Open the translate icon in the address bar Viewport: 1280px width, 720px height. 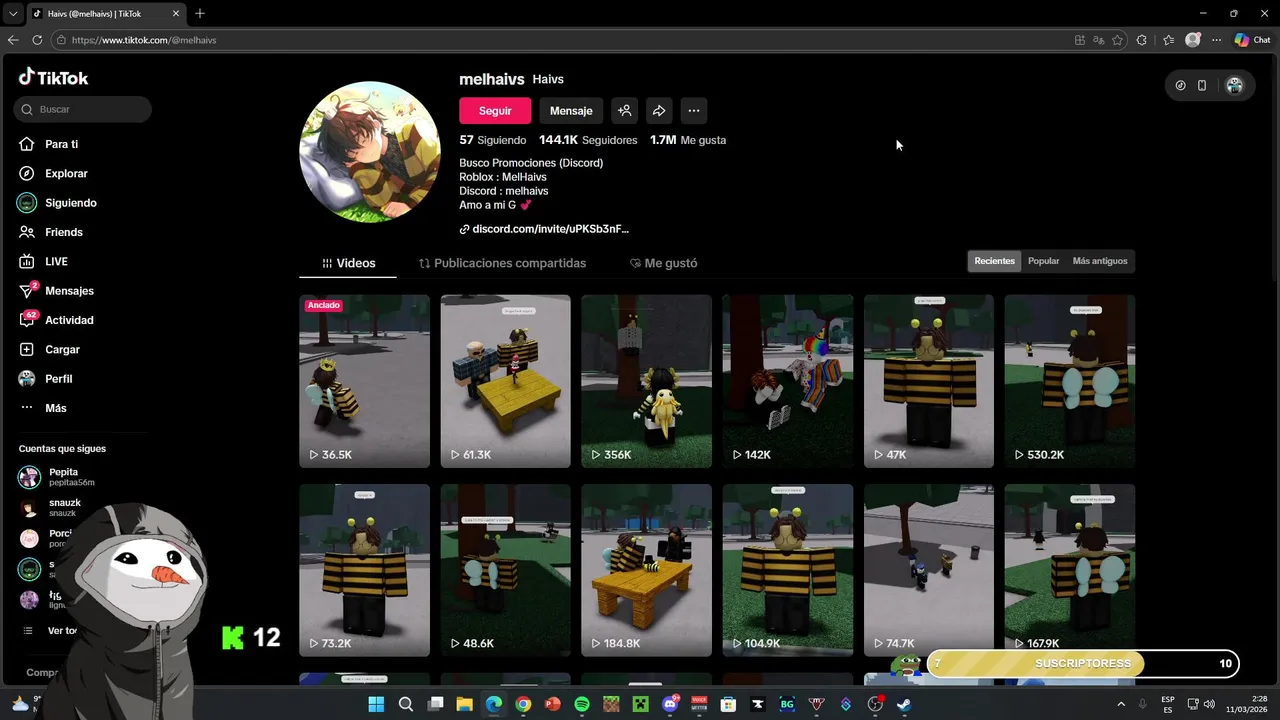coord(1098,40)
